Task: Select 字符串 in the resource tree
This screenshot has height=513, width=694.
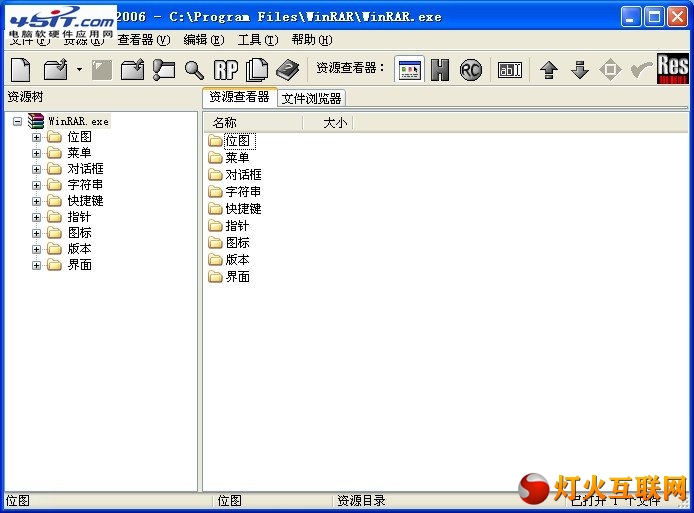Action: click(x=85, y=185)
